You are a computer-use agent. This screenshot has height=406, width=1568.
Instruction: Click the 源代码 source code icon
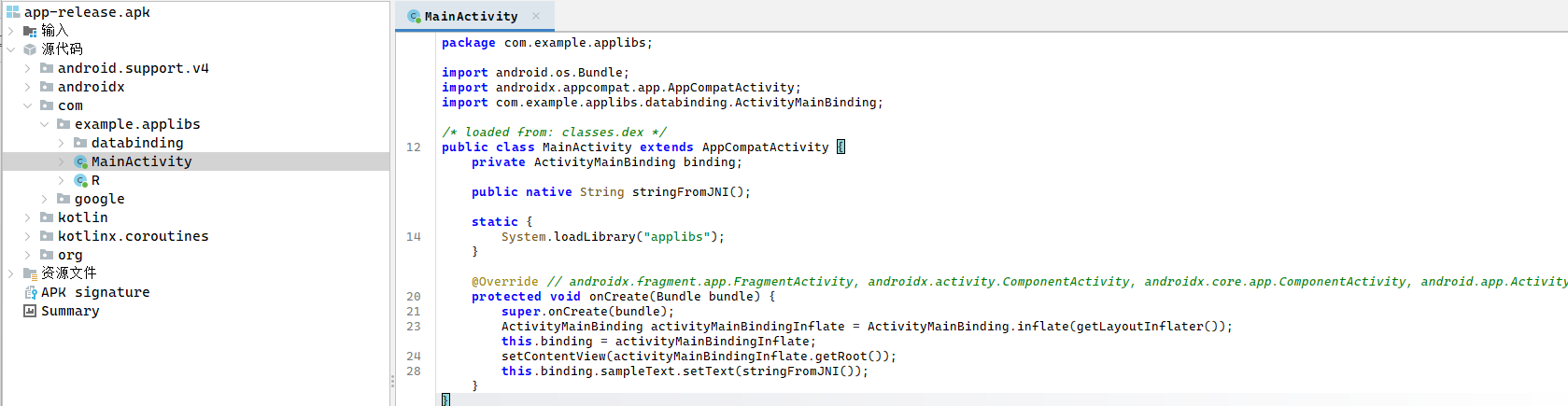(30, 49)
